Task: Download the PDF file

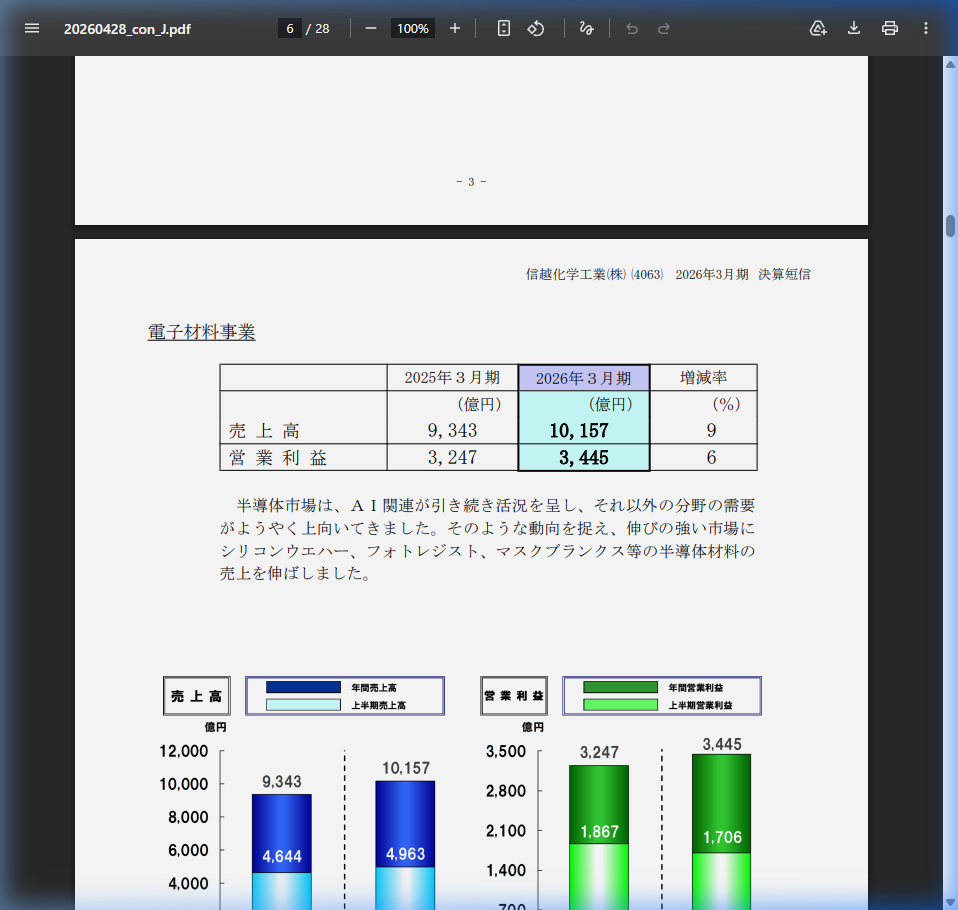Action: coord(854,29)
